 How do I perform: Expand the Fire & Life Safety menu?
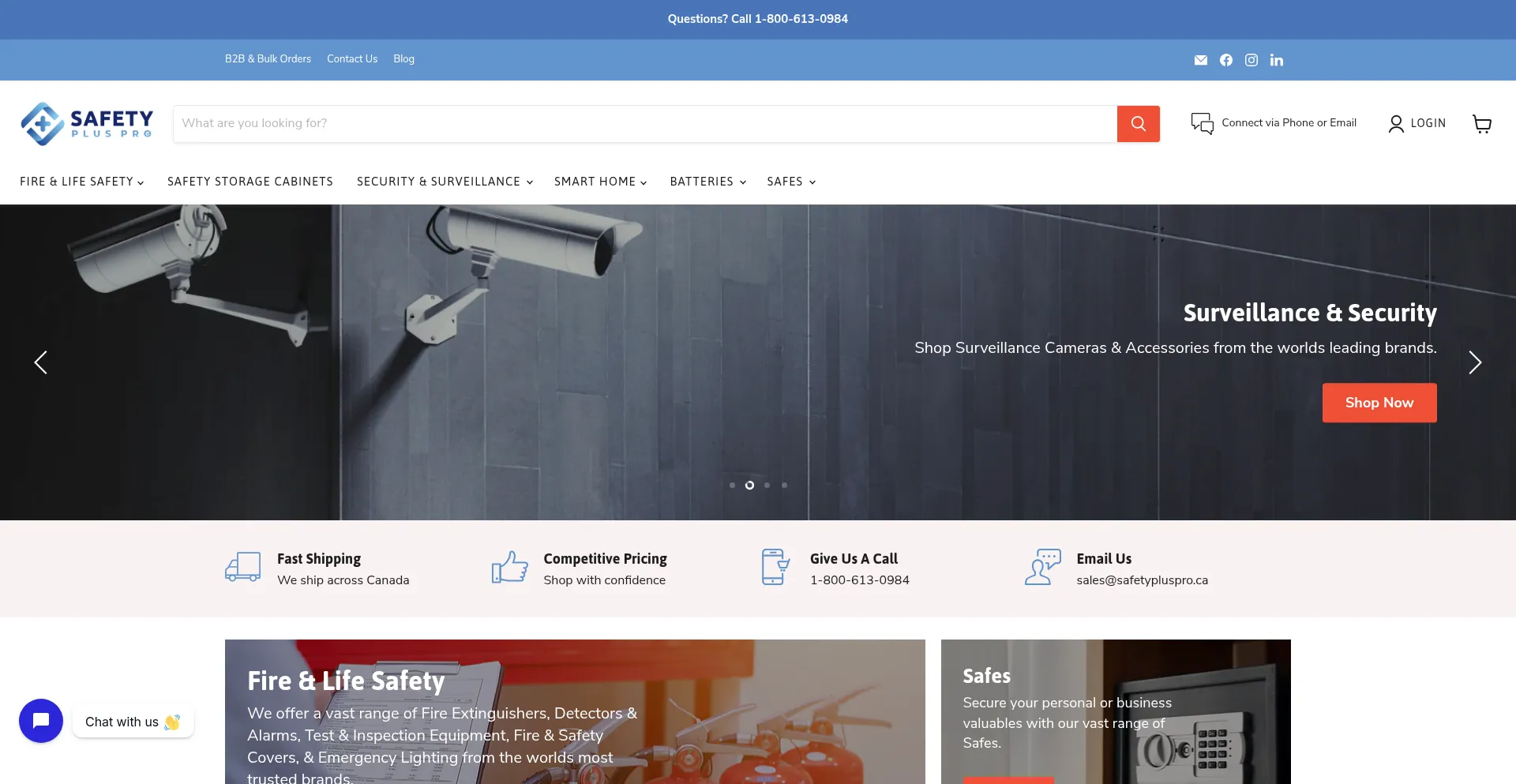click(81, 182)
